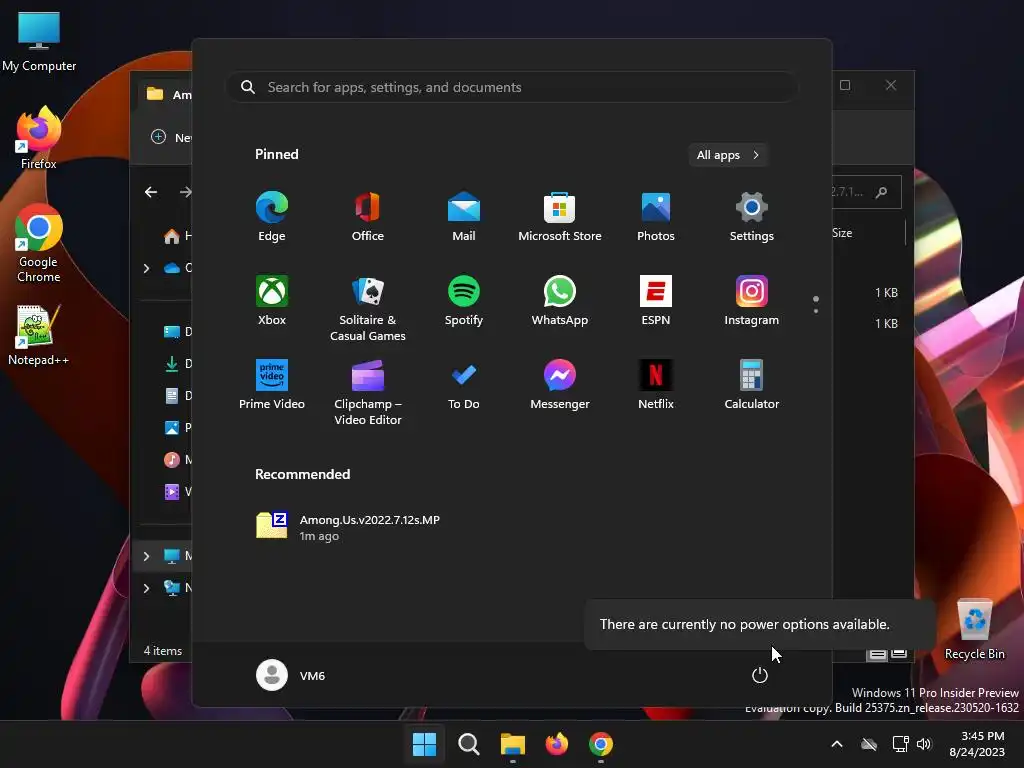1024x768 pixels.
Task: Switch File Explorer to large thumbnails view
Action: (x=899, y=654)
